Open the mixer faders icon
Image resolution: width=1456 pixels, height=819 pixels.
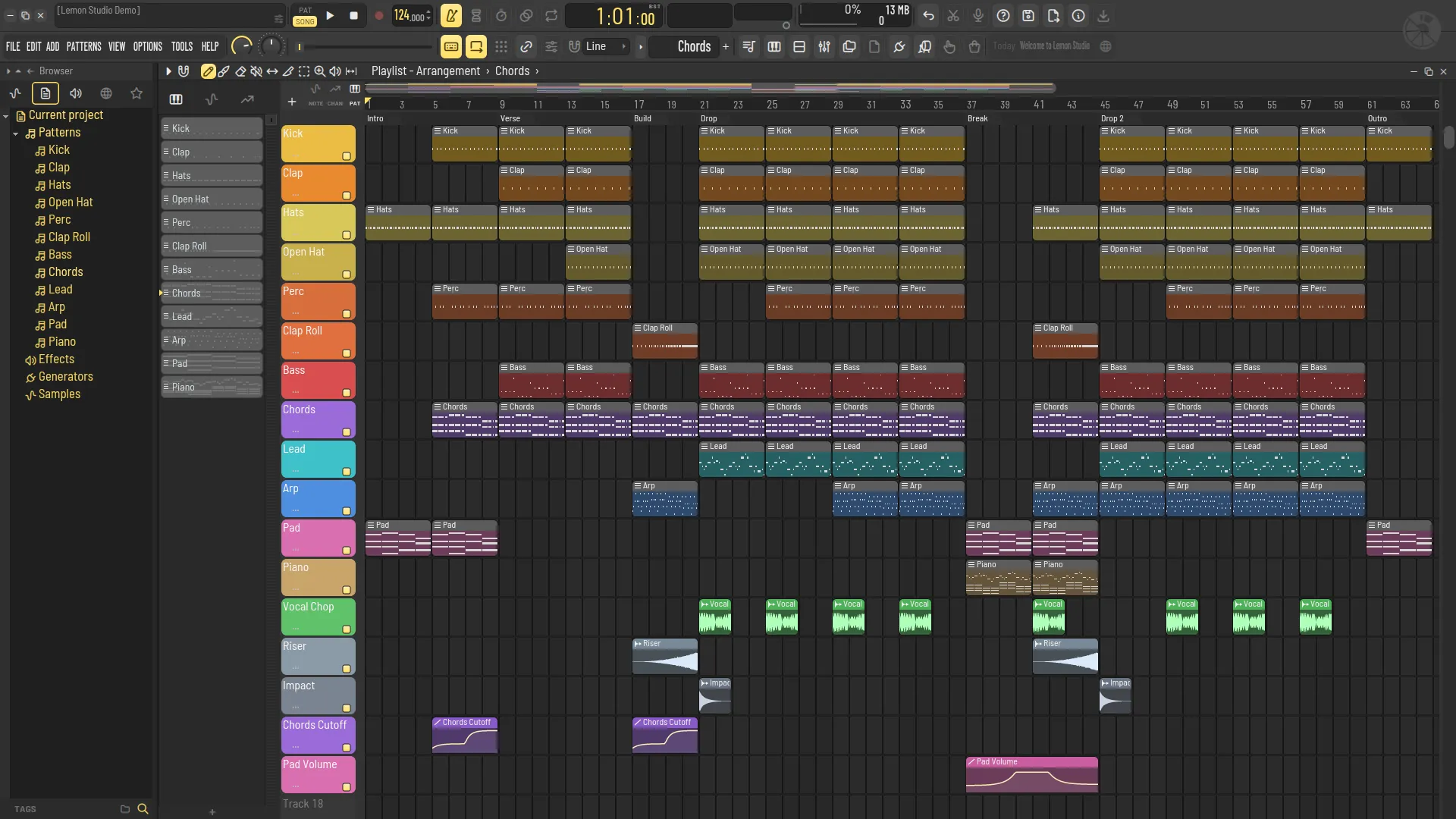[x=824, y=47]
